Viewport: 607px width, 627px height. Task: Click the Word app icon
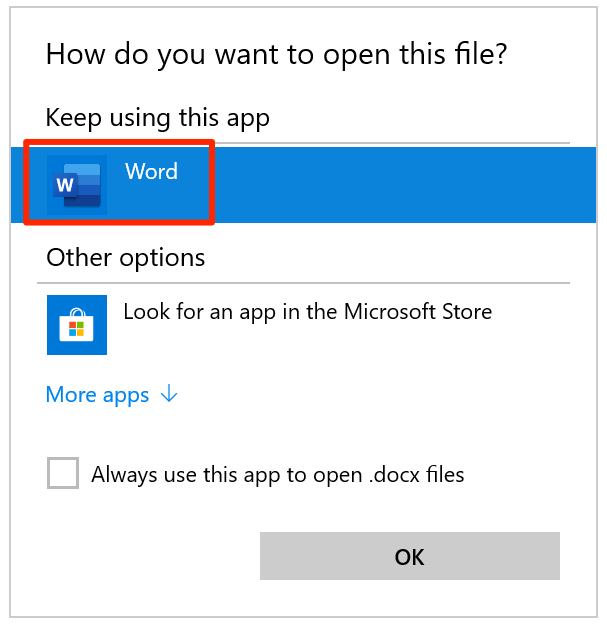[x=77, y=184]
